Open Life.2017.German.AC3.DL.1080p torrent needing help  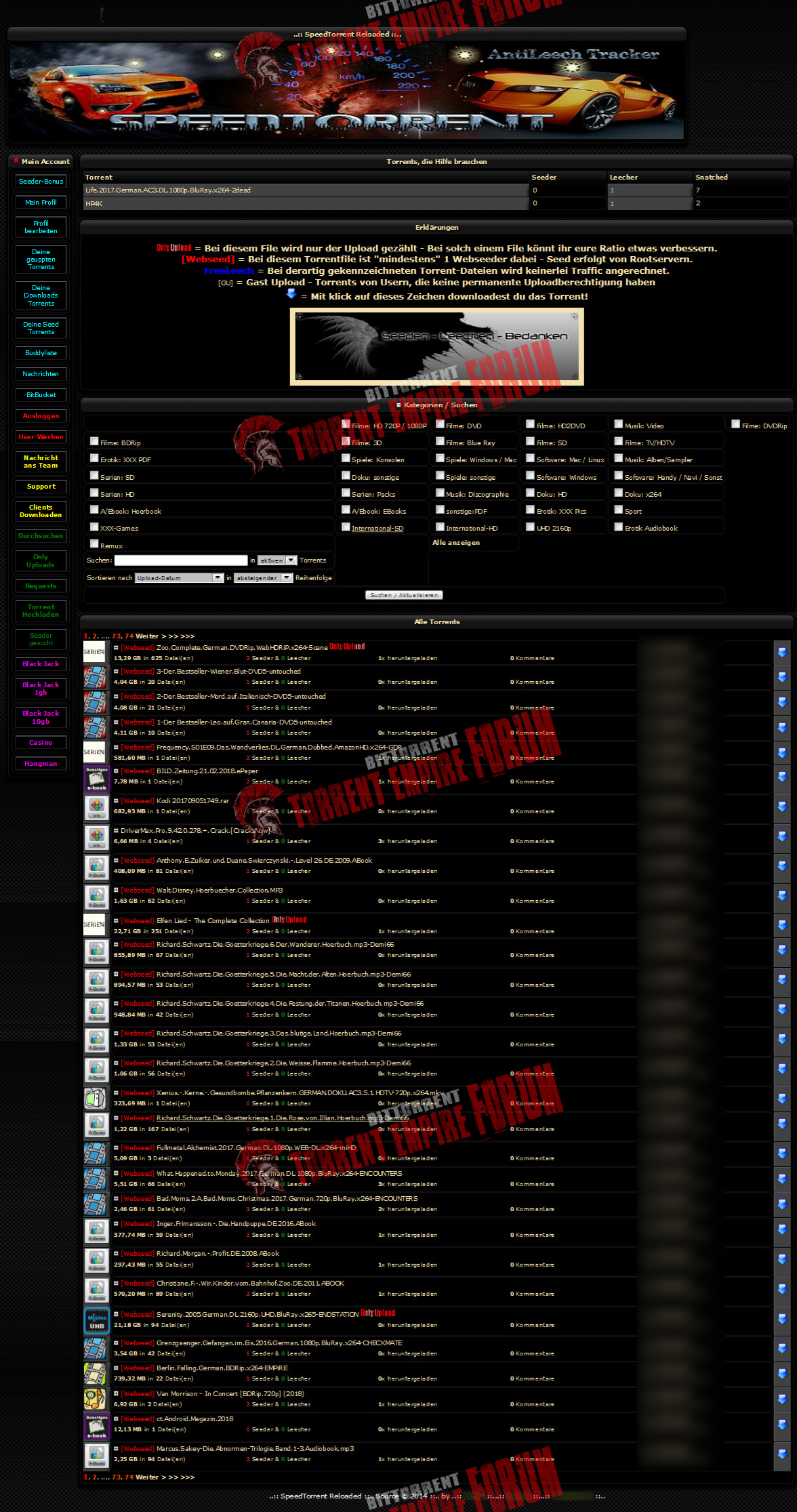click(168, 190)
